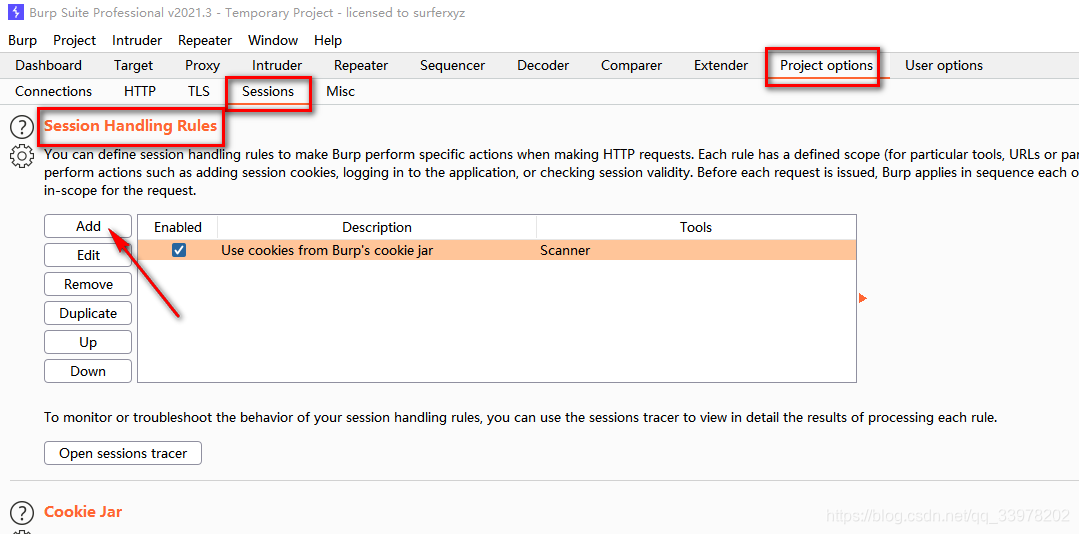Click the Edit rule button
Screen dimensions: 1079x534
[x=88, y=255]
